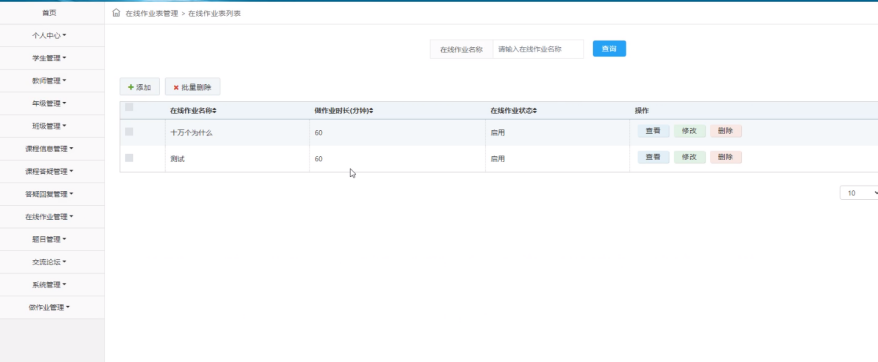View details of 十万个为什么 via 查看
878x362 pixels.
pos(653,131)
